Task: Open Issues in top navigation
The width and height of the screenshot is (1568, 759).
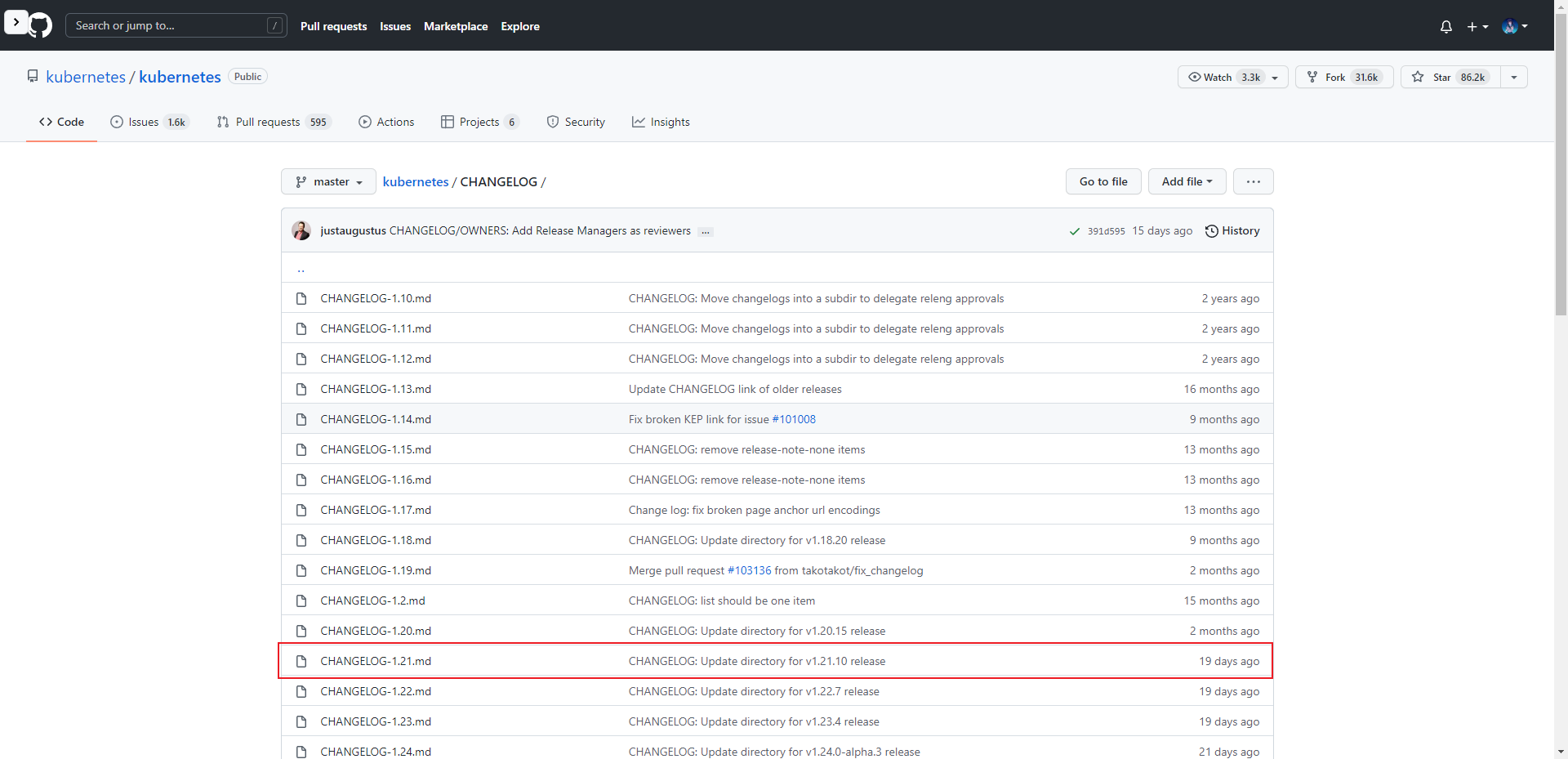Action: 395,26
